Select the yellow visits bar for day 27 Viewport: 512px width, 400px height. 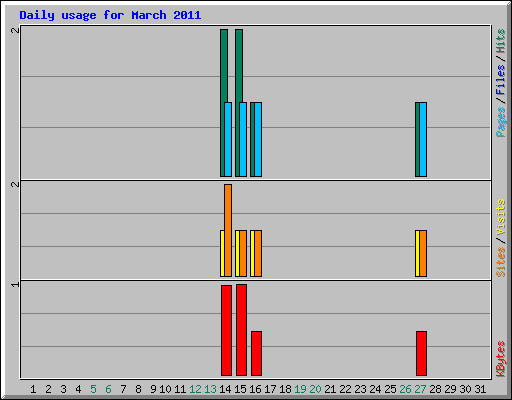click(x=417, y=253)
